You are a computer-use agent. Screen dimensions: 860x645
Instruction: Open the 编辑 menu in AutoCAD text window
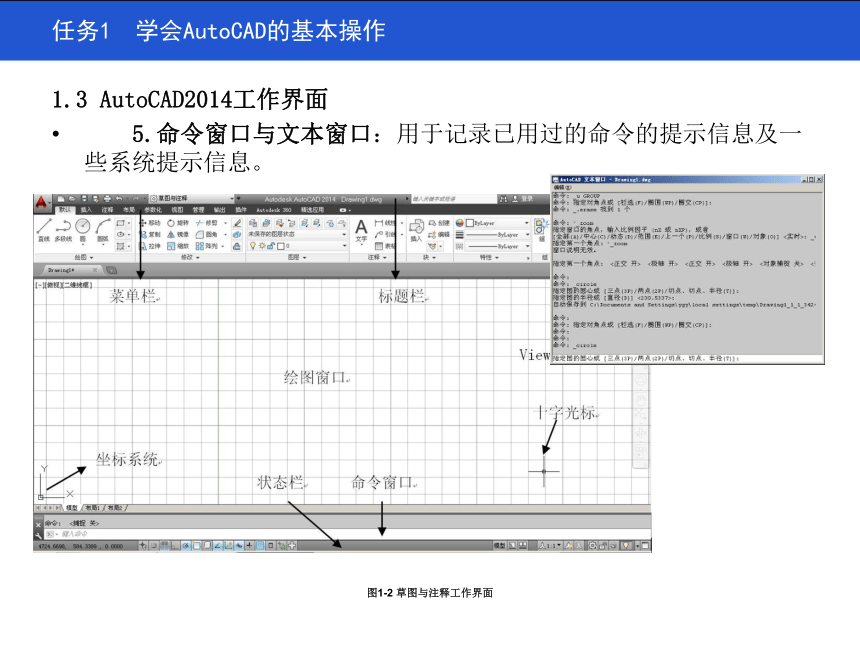tap(562, 188)
